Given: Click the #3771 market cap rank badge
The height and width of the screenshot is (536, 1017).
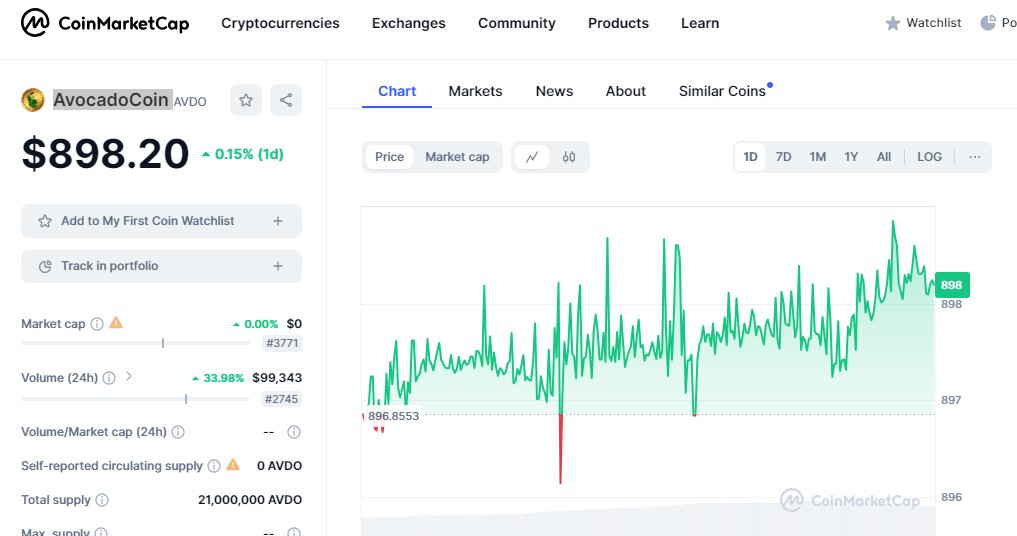Looking at the screenshot, I should (x=282, y=343).
